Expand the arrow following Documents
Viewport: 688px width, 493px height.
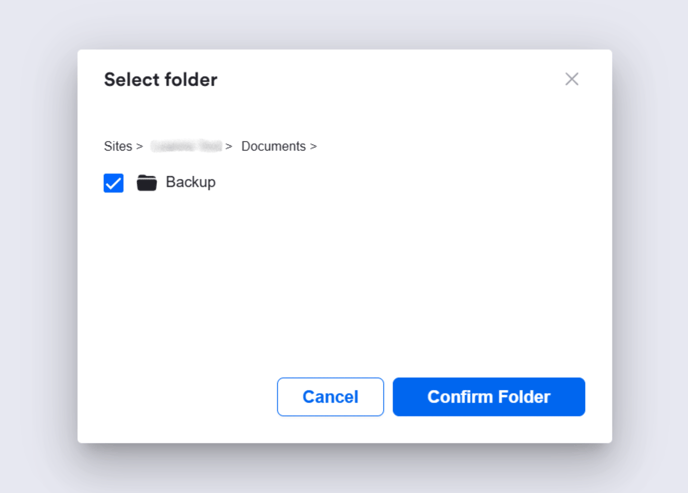[313, 146]
